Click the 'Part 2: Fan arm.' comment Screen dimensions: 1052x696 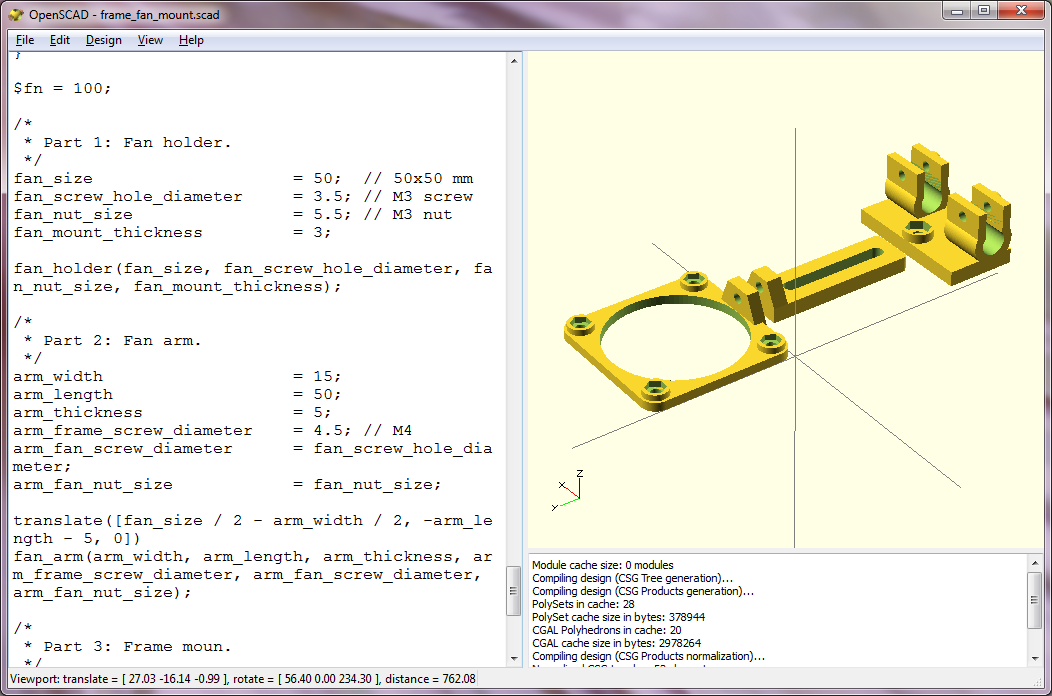click(x=122, y=340)
